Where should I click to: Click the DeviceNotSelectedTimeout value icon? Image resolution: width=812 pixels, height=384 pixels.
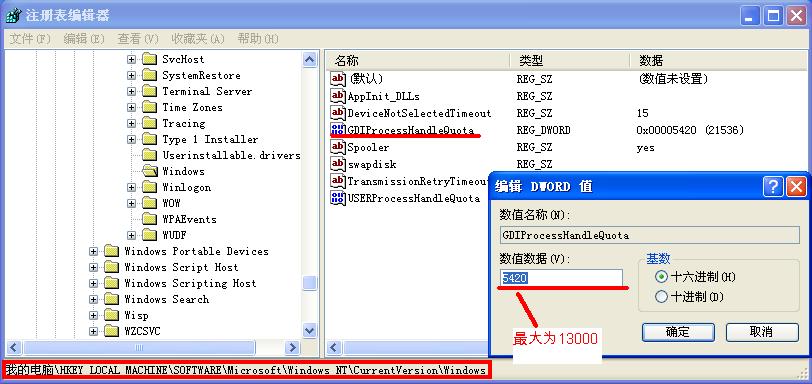point(338,113)
